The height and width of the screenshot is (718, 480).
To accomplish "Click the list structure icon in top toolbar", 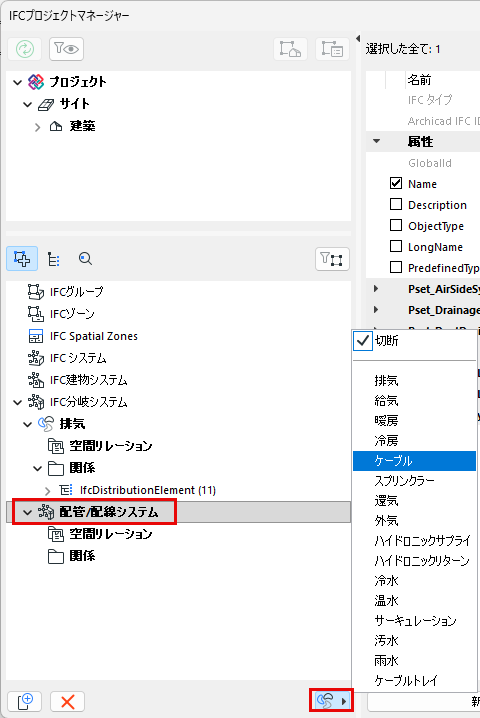I will pos(332,49).
